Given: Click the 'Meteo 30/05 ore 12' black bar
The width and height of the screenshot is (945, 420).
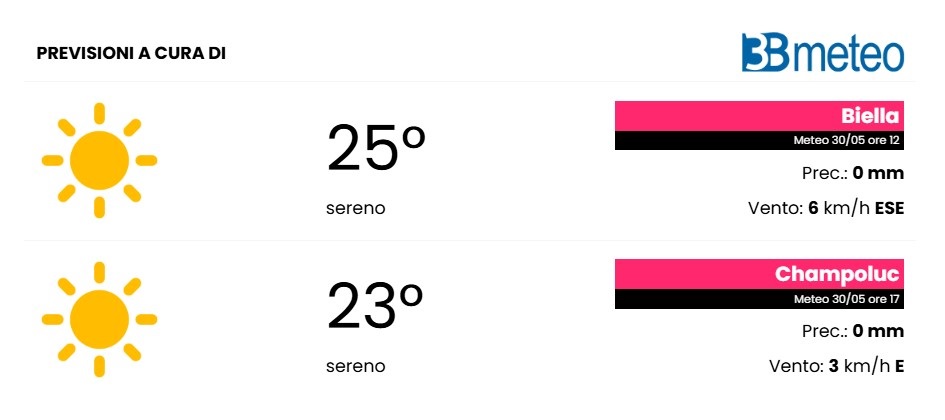Looking at the screenshot, I should (759, 140).
